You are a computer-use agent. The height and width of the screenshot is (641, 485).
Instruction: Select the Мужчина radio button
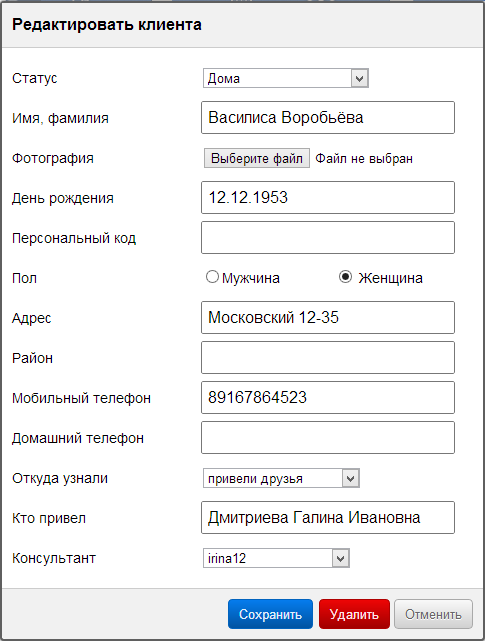(212, 277)
